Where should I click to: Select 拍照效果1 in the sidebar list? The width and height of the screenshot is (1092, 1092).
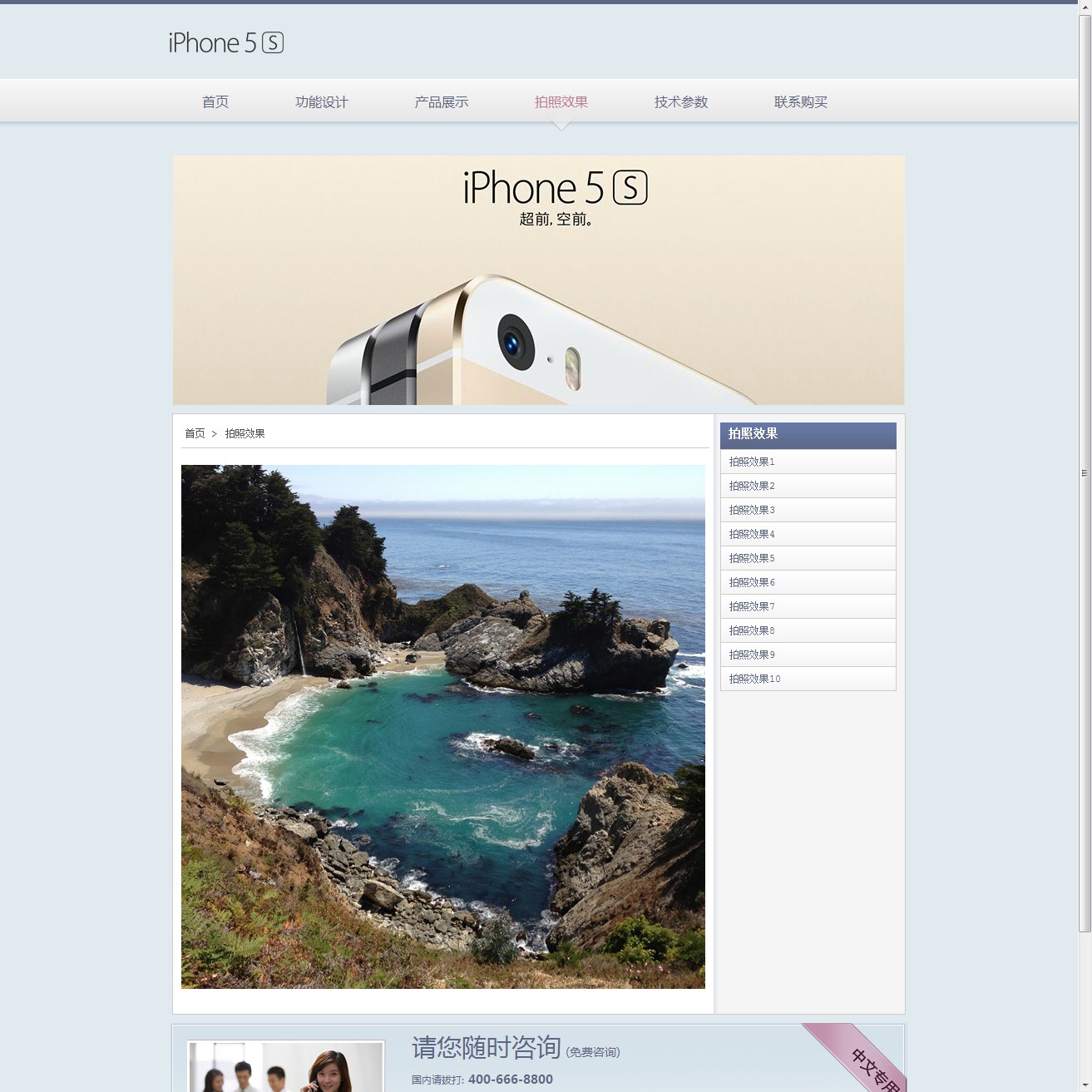click(x=752, y=462)
